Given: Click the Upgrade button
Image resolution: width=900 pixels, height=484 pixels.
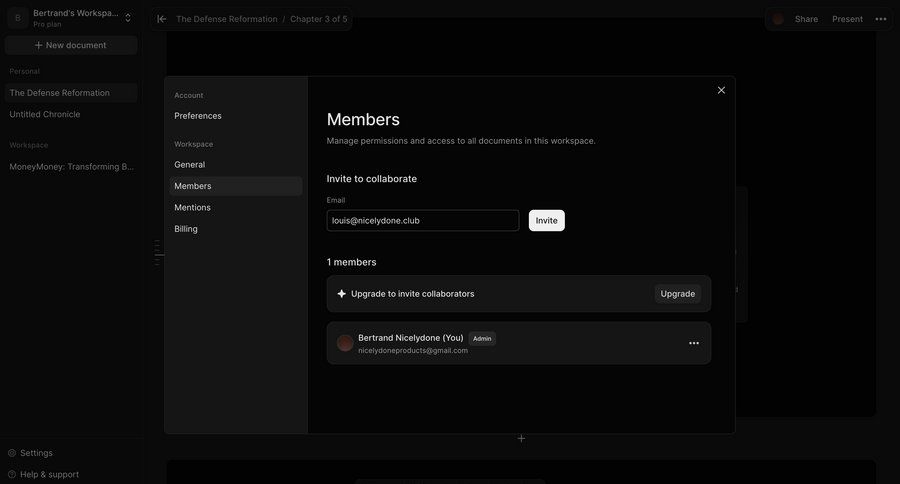Looking at the screenshot, I should coord(677,293).
